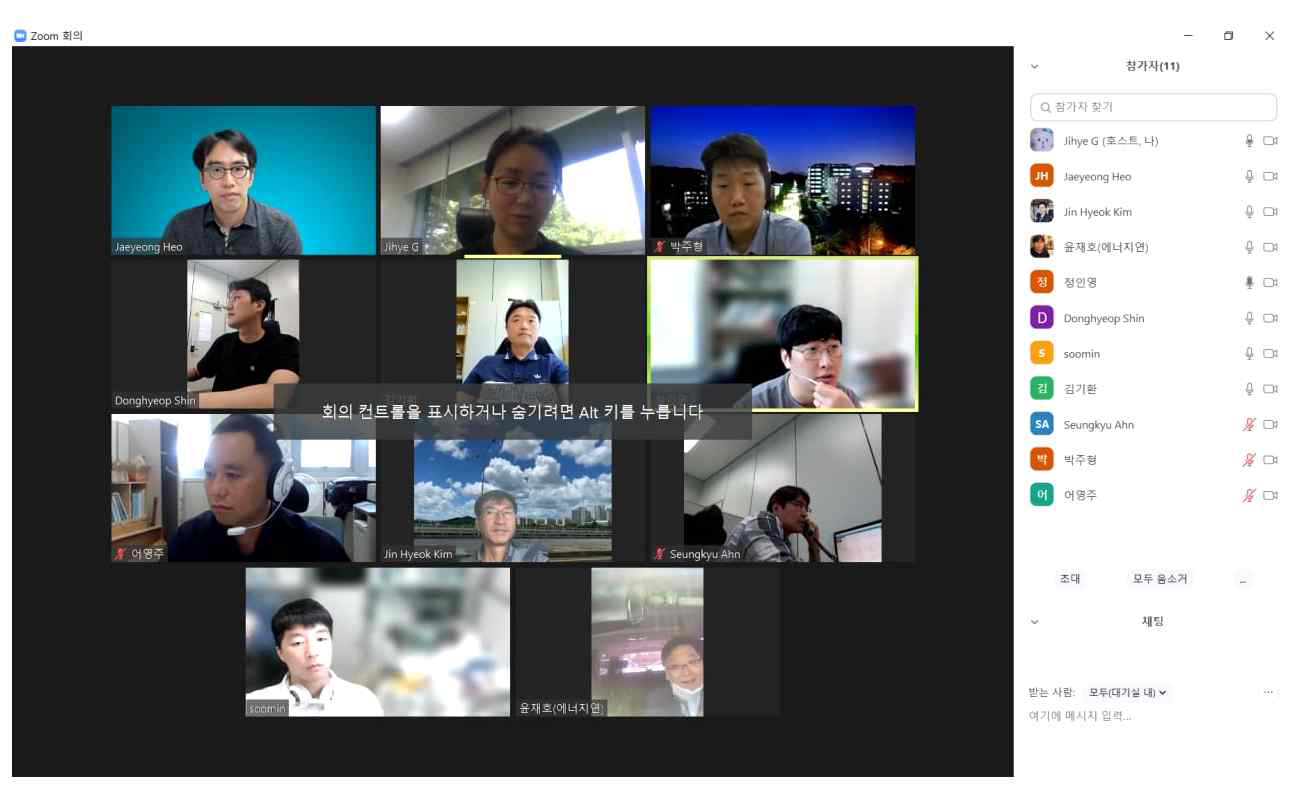Select 박주형 video tile
The height and width of the screenshot is (794, 1304).
(x=782, y=181)
